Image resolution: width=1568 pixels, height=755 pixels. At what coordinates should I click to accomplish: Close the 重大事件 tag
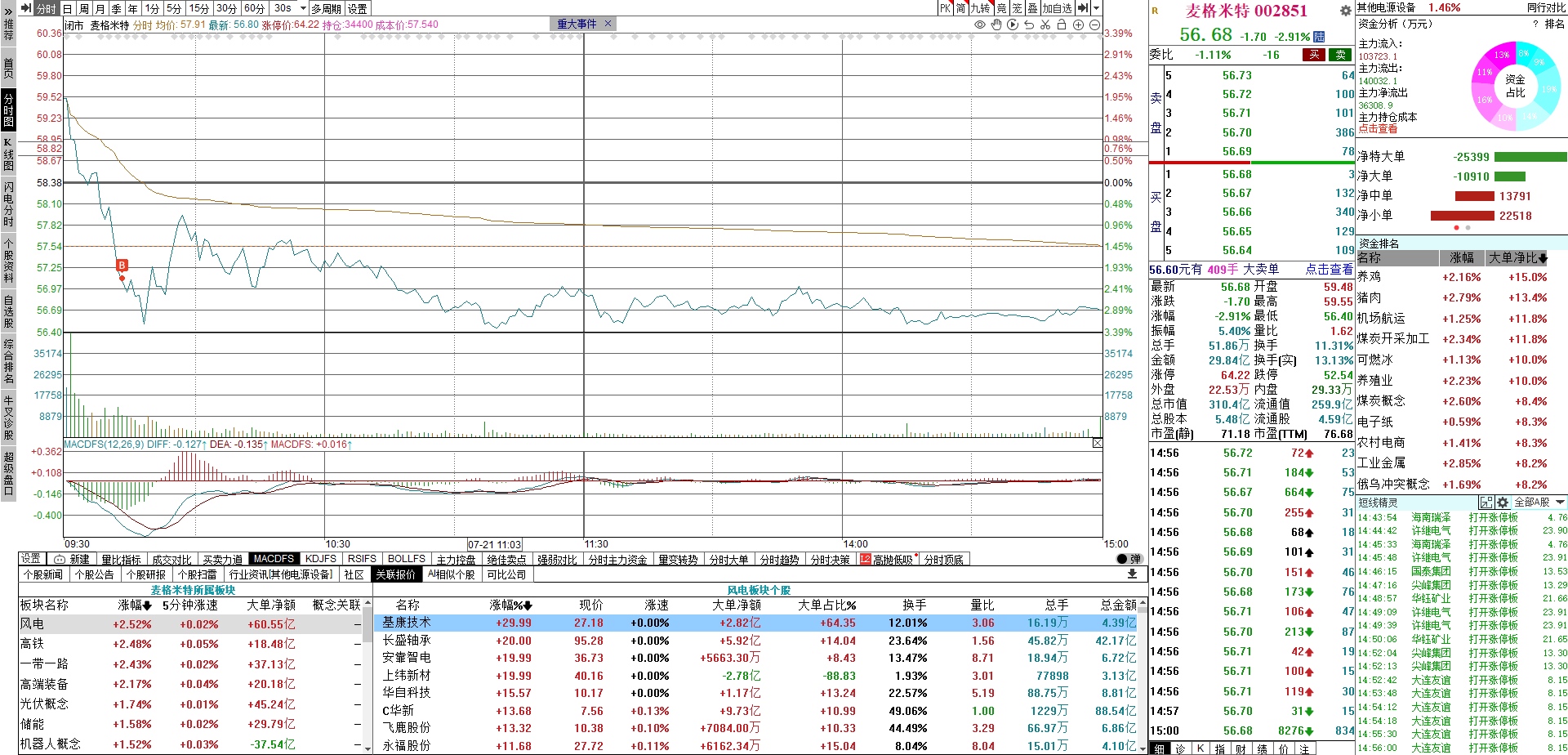click(x=608, y=24)
